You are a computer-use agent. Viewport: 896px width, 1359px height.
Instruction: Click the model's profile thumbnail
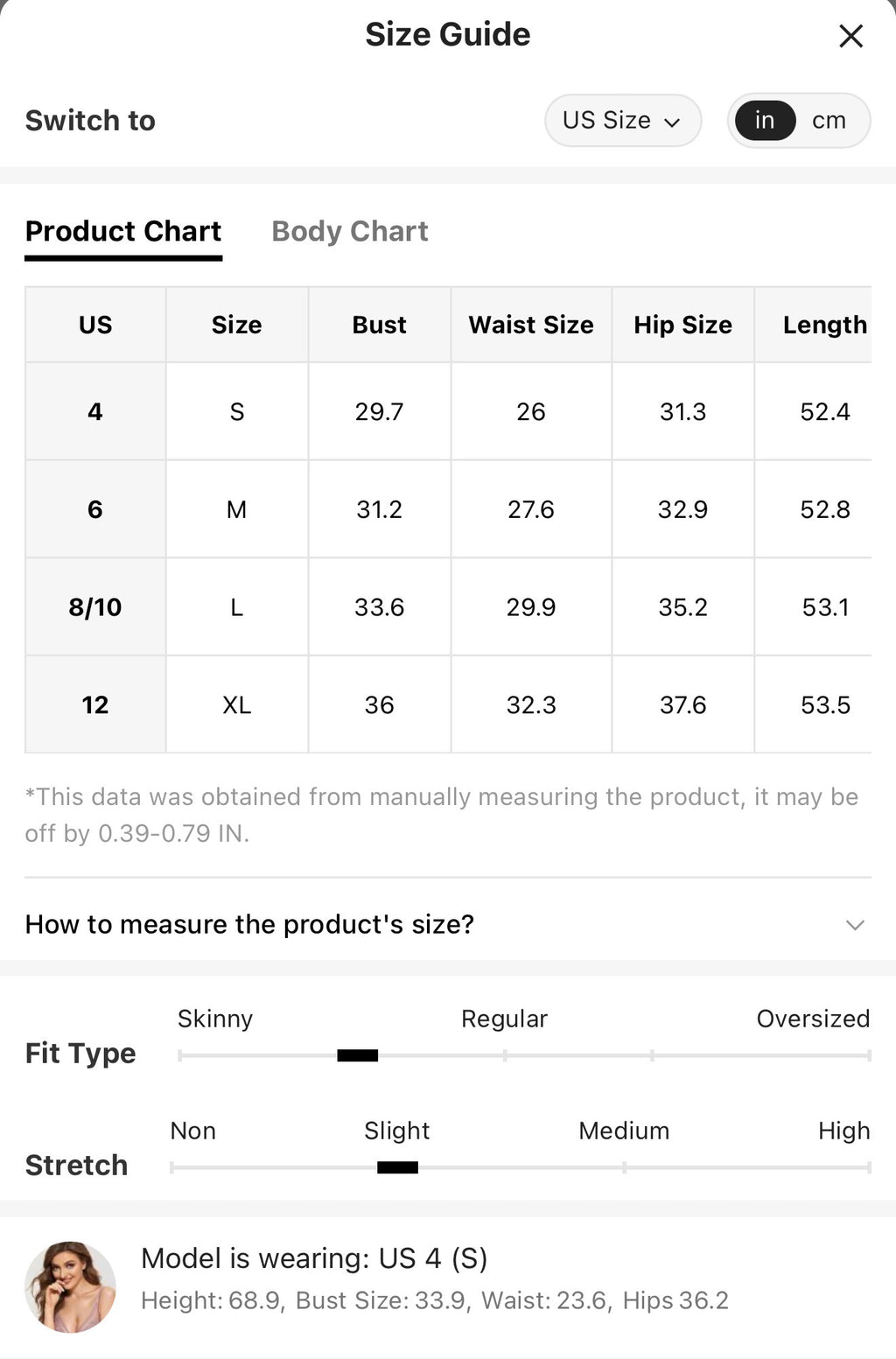pos(70,1286)
